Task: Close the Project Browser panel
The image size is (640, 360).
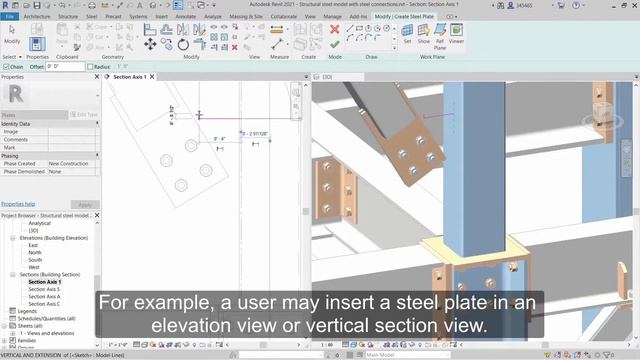Action: (97, 215)
